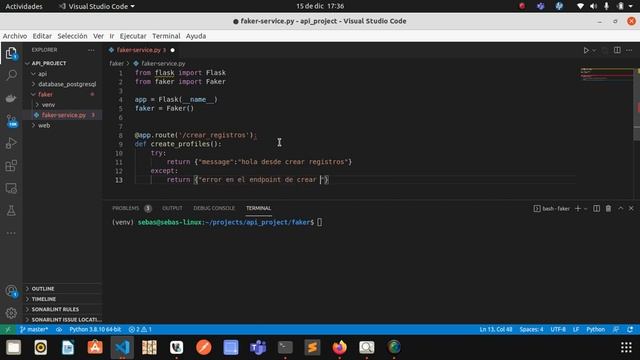Select the bash - faker terminal
This screenshot has height=360, width=640.
[x=551, y=209]
